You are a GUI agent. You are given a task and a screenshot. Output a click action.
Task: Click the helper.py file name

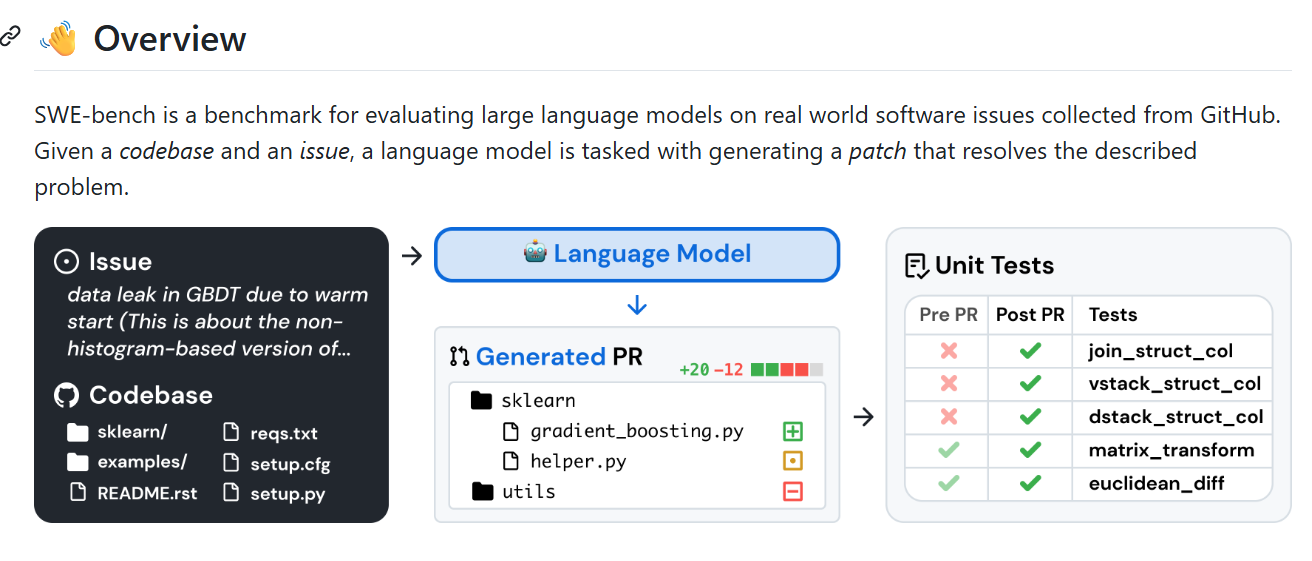point(578,462)
